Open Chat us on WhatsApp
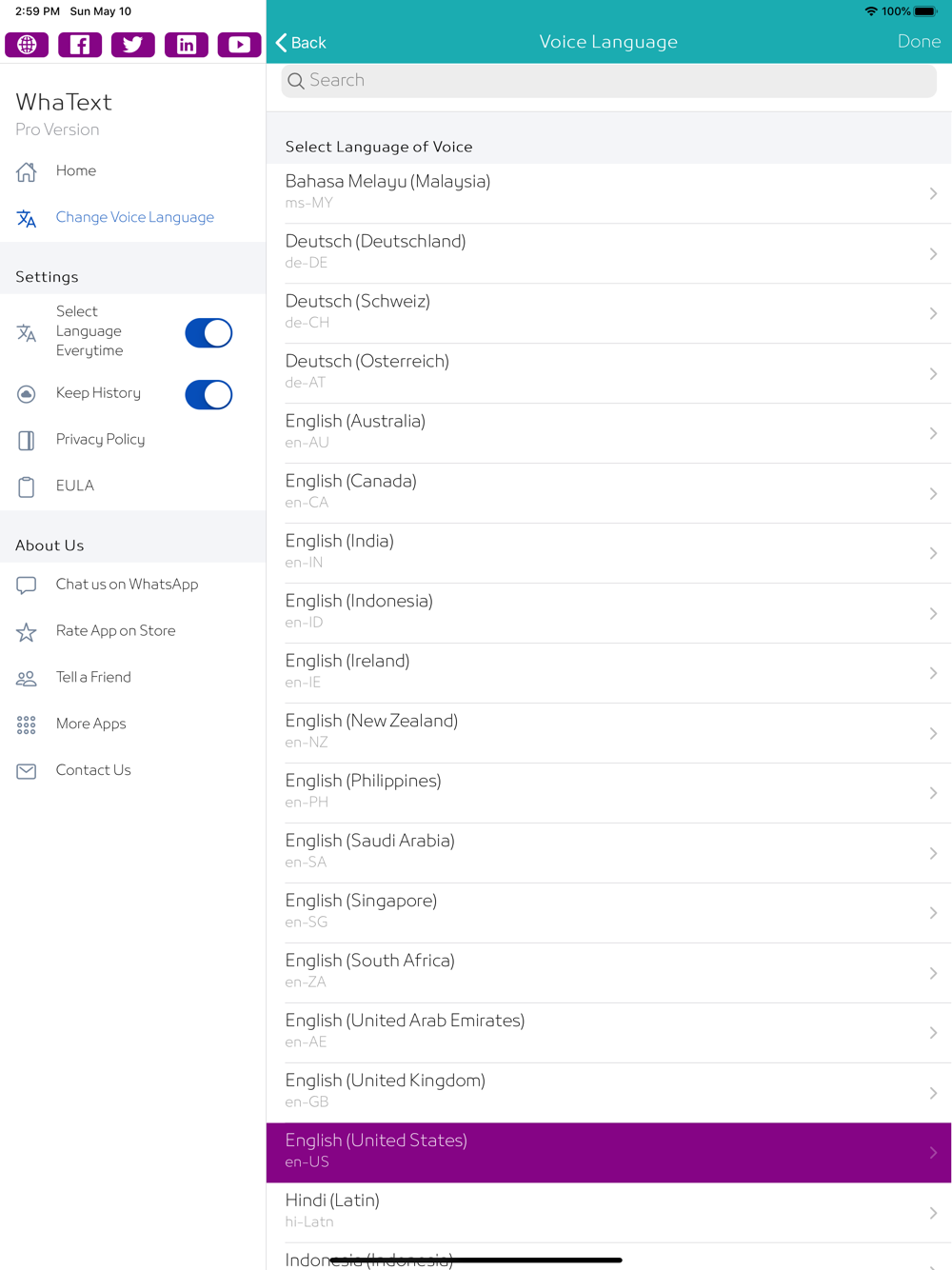952x1270 pixels. (133, 585)
